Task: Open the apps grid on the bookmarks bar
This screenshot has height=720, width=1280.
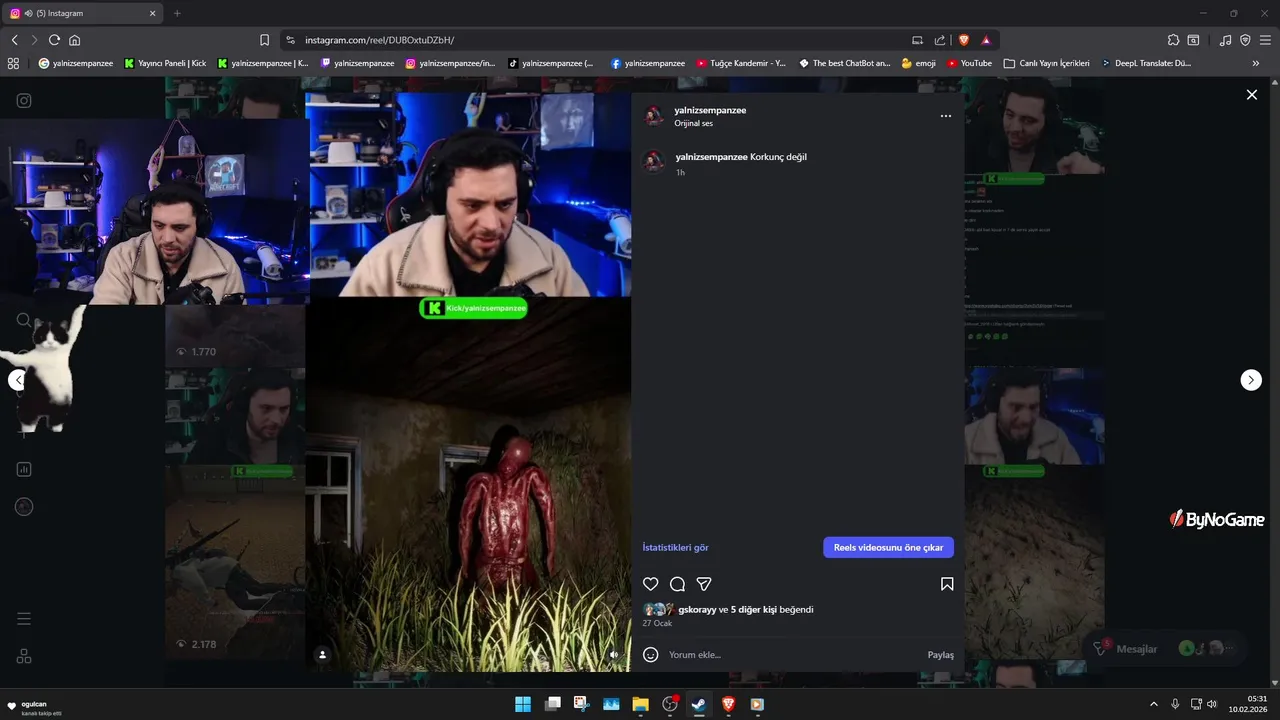Action: [13, 63]
